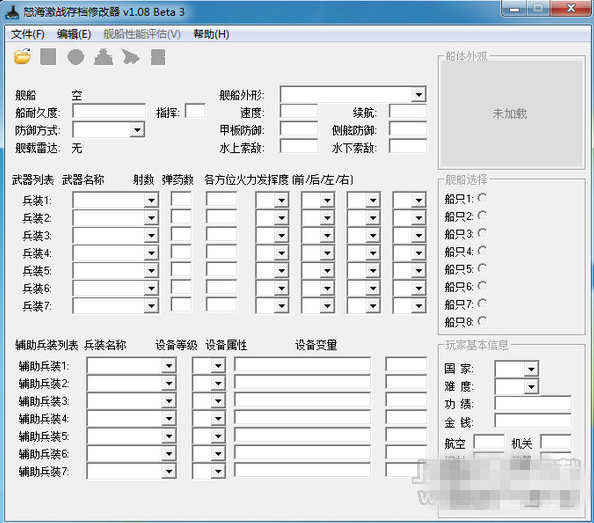The image size is (594, 523).
Task: Click the 甲板防御 input field
Action: pyautogui.click(x=299, y=129)
